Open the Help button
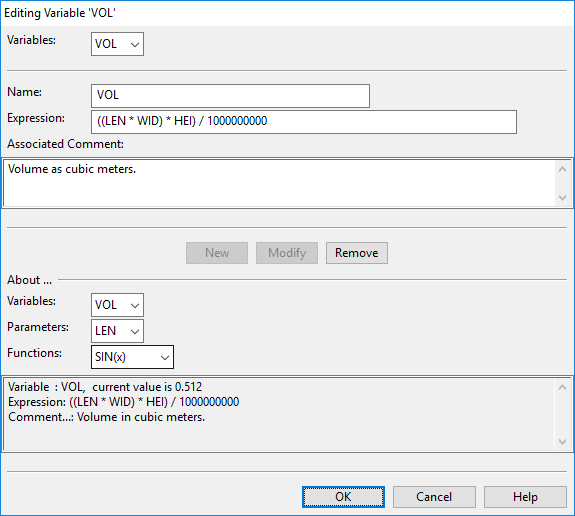Image resolution: width=575 pixels, height=516 pixels. 525,497
